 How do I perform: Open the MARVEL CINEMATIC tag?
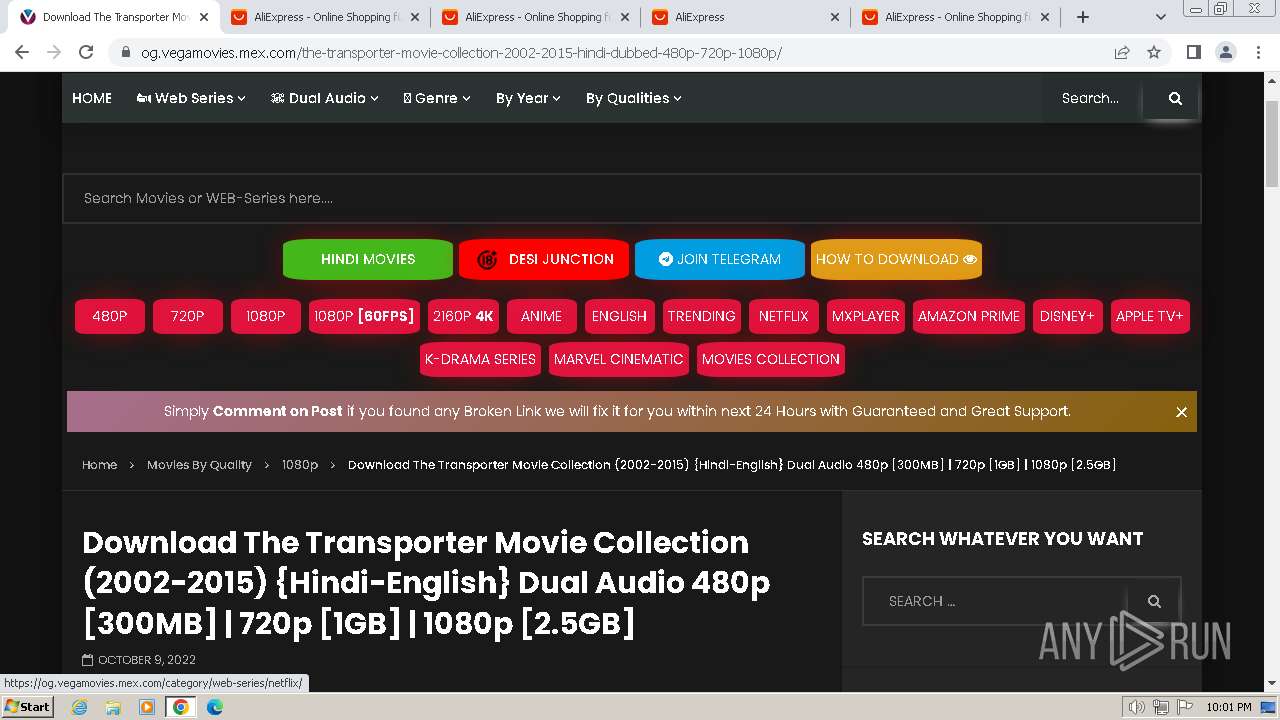(619, 359)
